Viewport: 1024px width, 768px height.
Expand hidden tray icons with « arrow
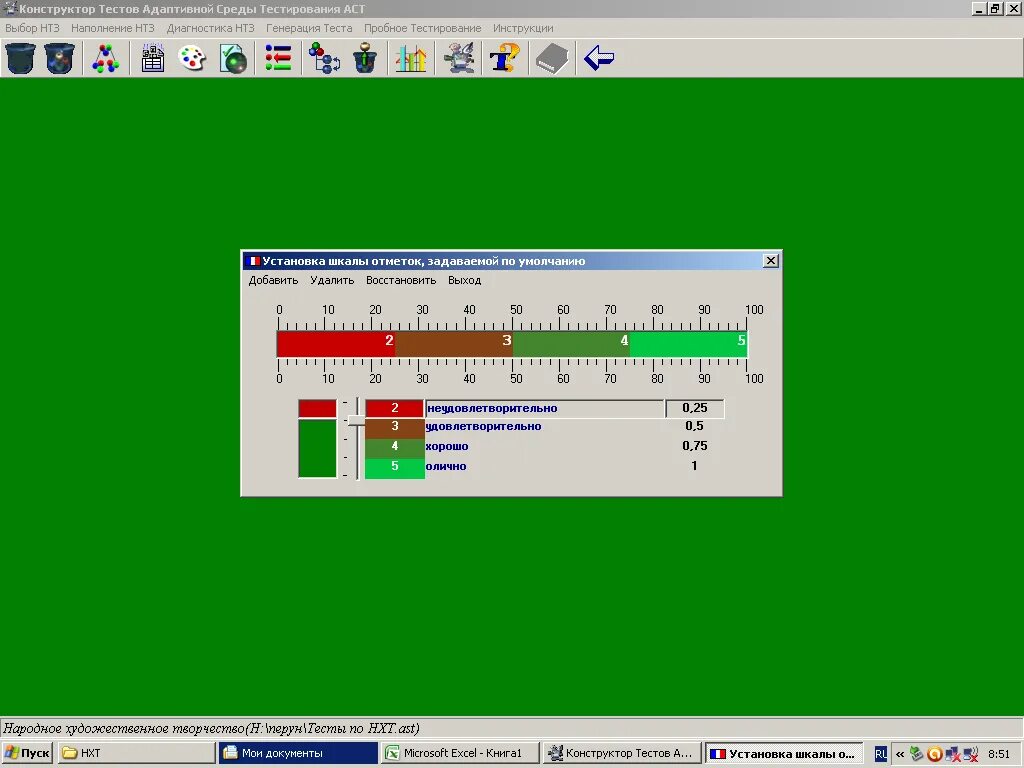click(900, 754)
